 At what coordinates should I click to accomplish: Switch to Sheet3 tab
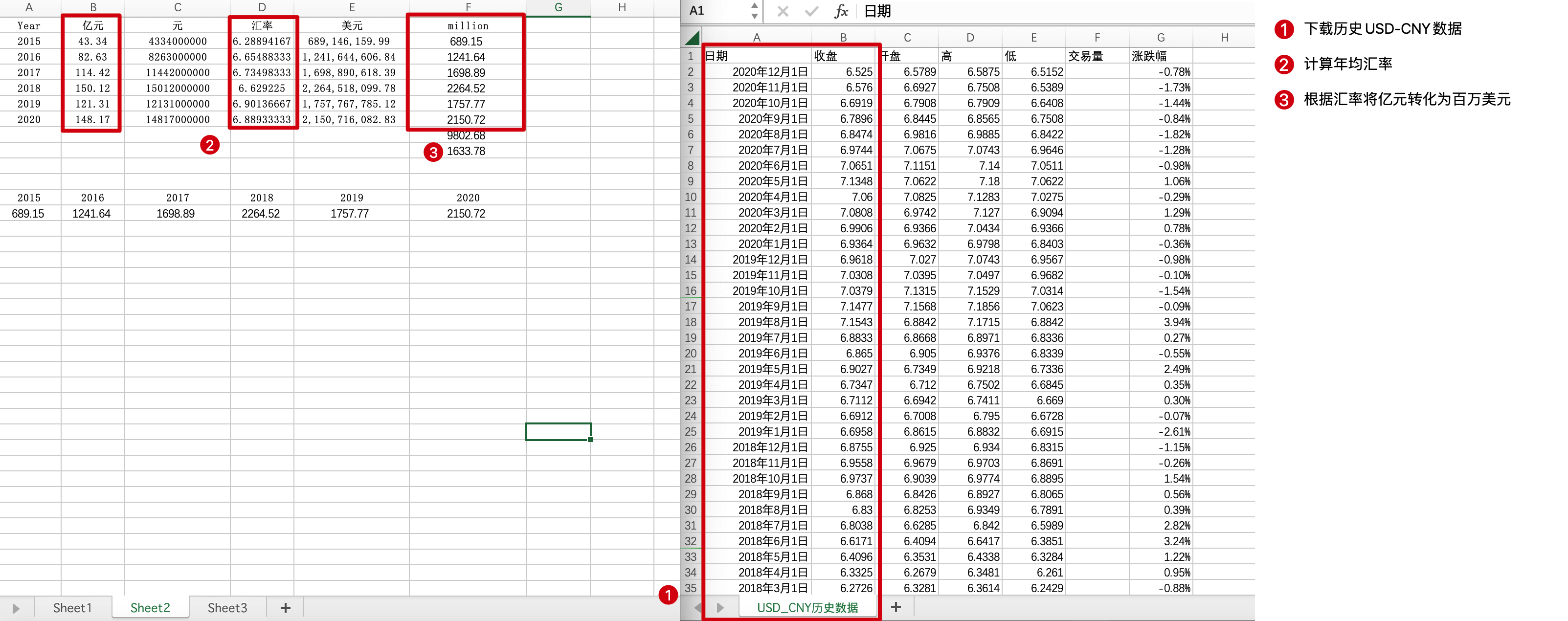pos(227,608)
